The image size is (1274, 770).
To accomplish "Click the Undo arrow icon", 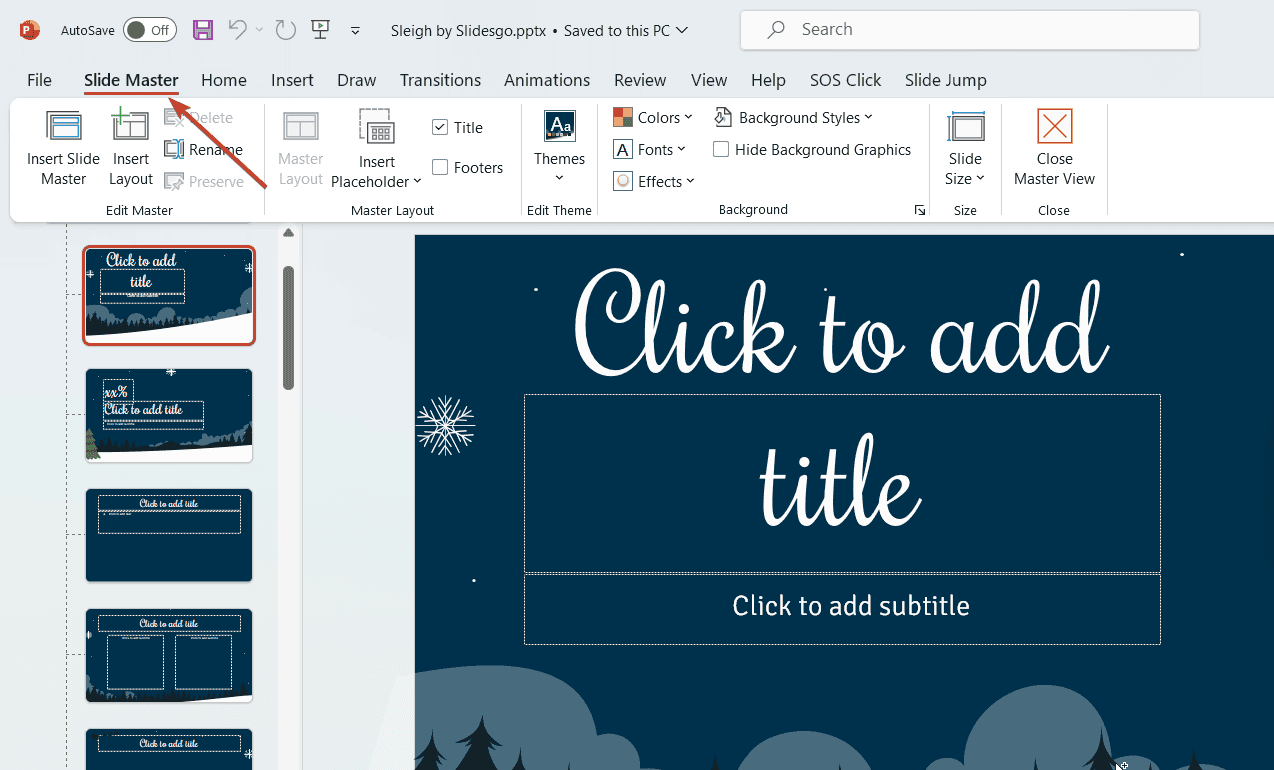I will click(x=237, y=30).
